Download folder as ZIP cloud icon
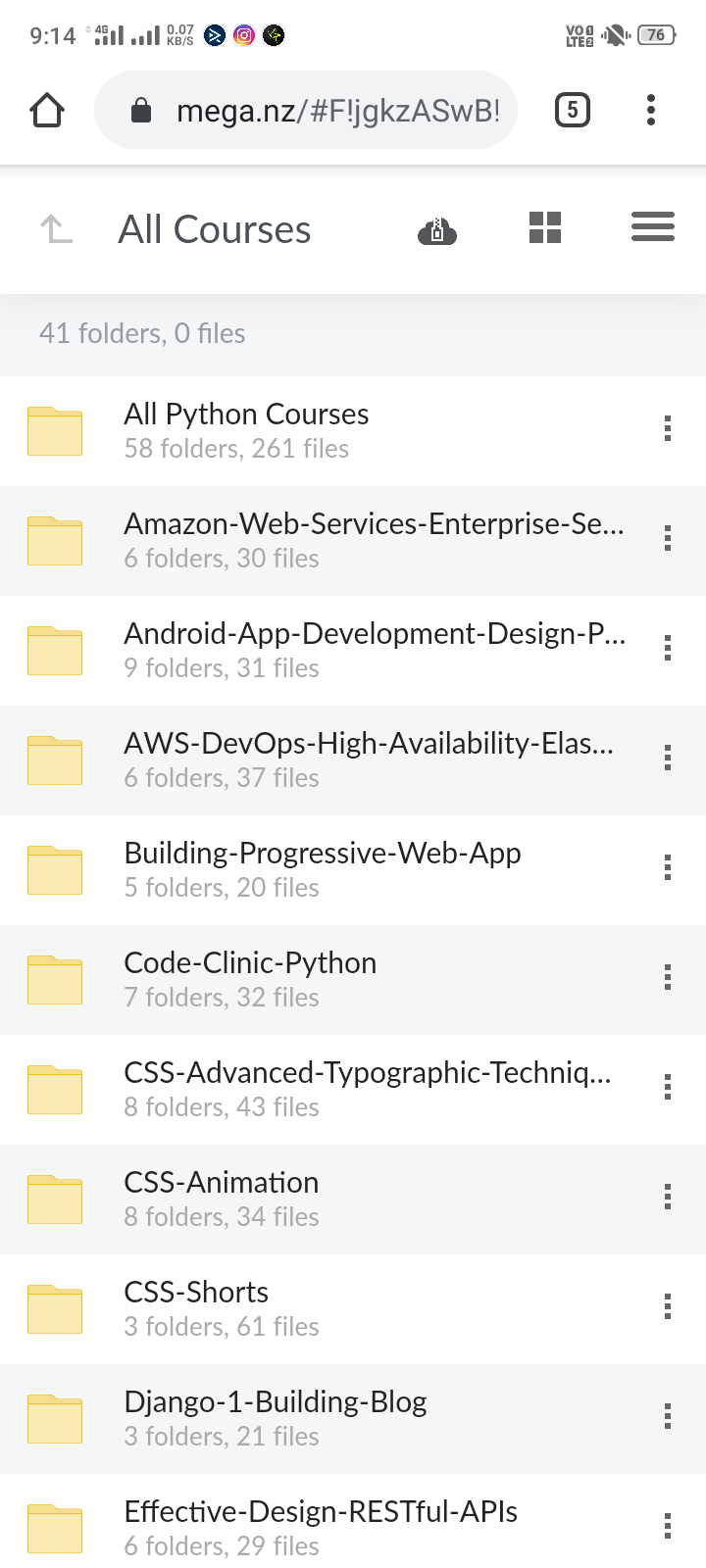This screenshot has height=1568, width=706. pyautogui.click(x=437, y=231)
